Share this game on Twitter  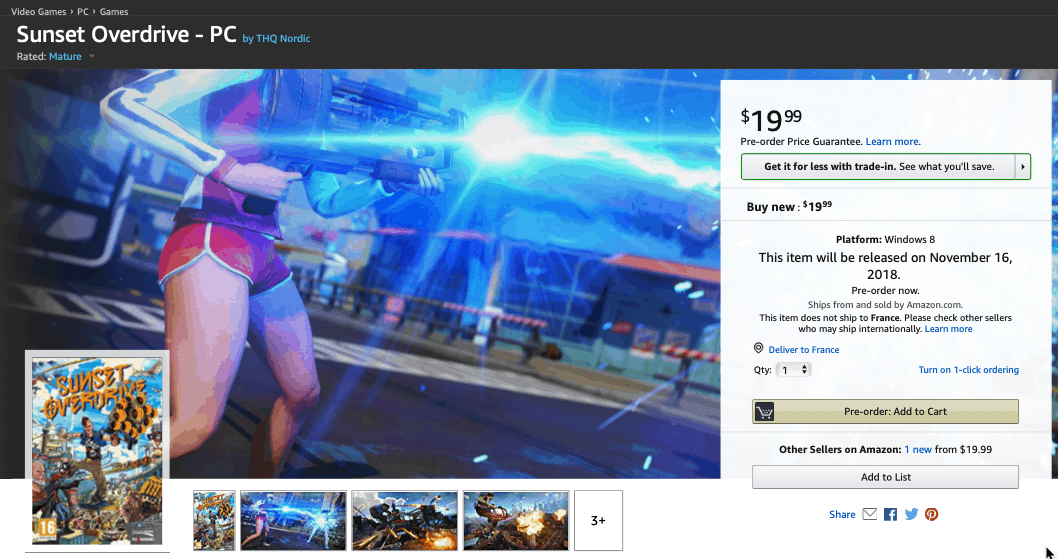[912, 514]
